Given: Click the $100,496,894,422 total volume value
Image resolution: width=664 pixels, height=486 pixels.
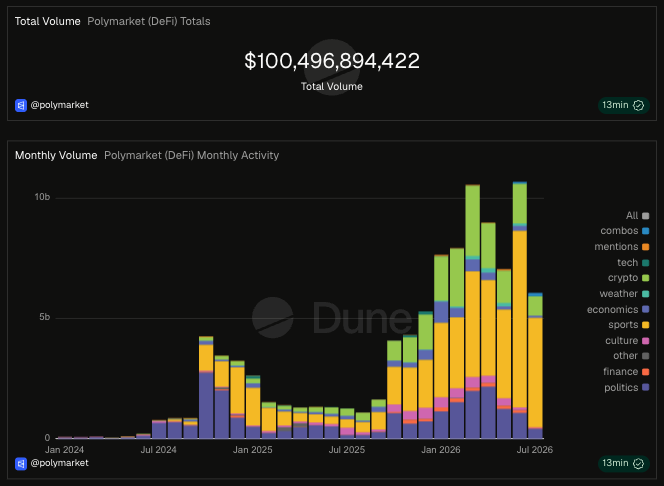Looking at the screenshot, I should (x=332, y=61).
